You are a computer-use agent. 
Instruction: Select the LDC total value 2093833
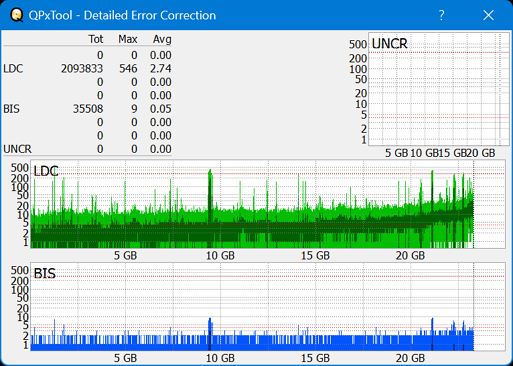pyautogui.click(x=82, y=69)
